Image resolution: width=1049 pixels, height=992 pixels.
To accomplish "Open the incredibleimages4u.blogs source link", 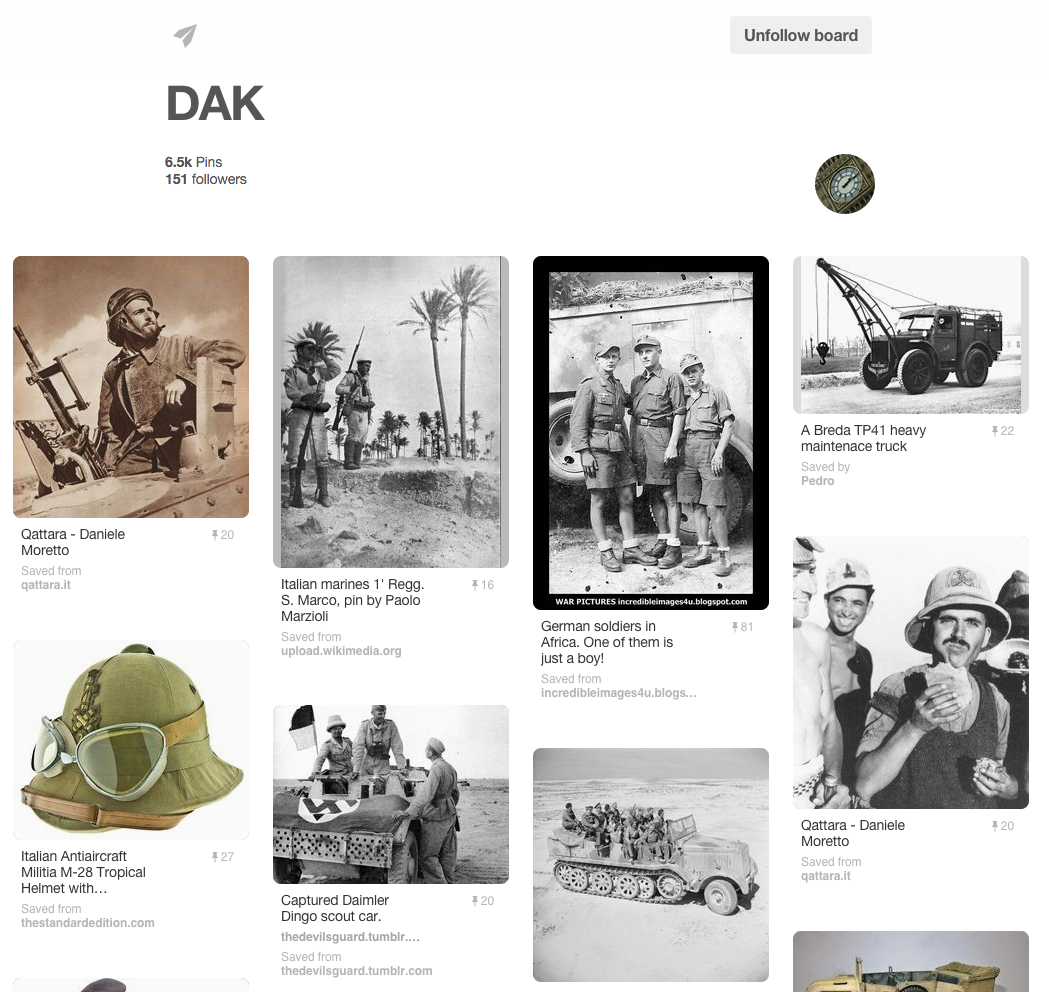I will click(619, 693).
